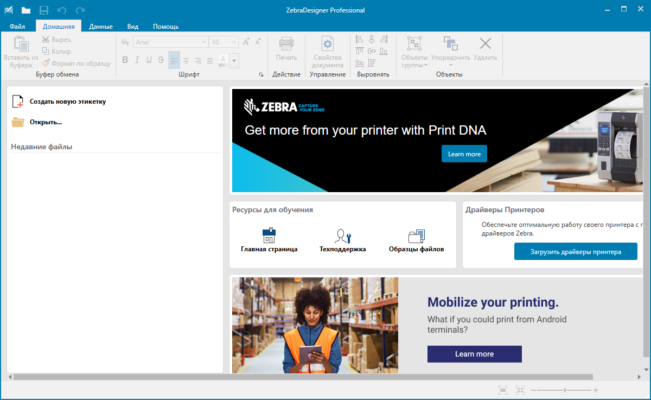Screen dimensions: 651x400
Task: Click the decrease font size icon
Action: pyautogui.click(x=258, y=42)
